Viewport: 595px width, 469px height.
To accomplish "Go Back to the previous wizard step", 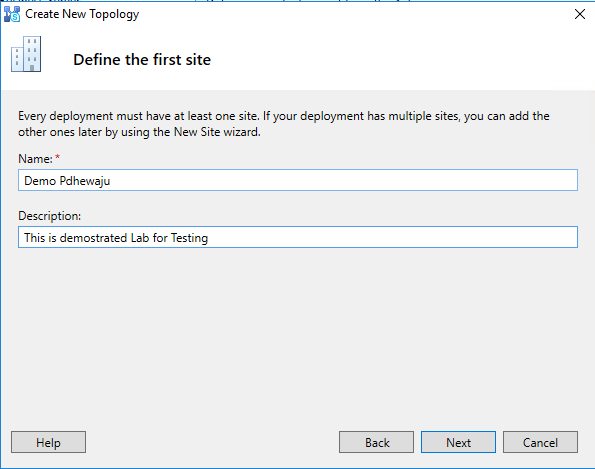I will [376, 442].
